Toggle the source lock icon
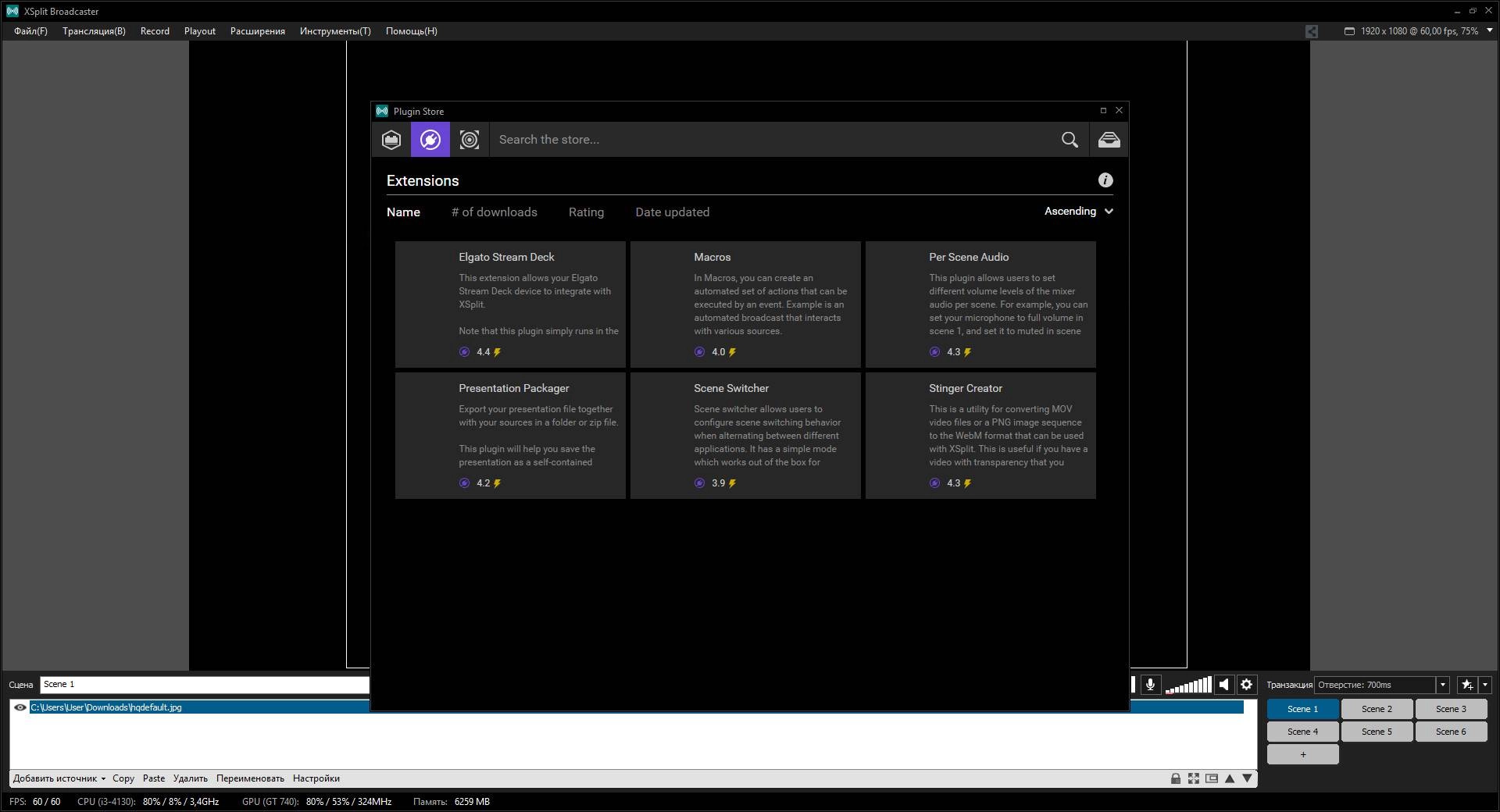Image resolution: width=1500 pixels, height=812 pixels. tap(1176, 778)
